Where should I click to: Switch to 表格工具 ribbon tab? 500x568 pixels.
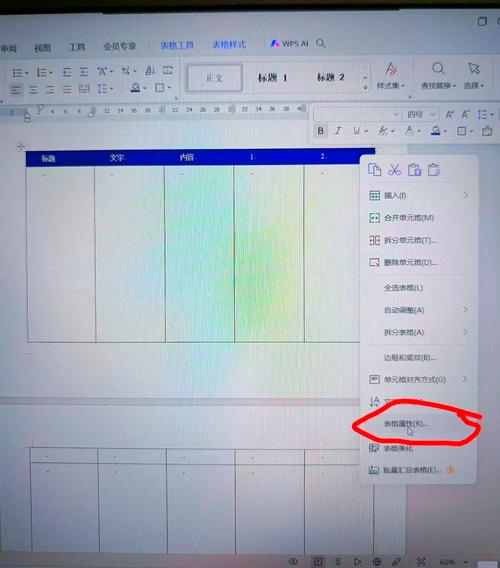[177, 45]
